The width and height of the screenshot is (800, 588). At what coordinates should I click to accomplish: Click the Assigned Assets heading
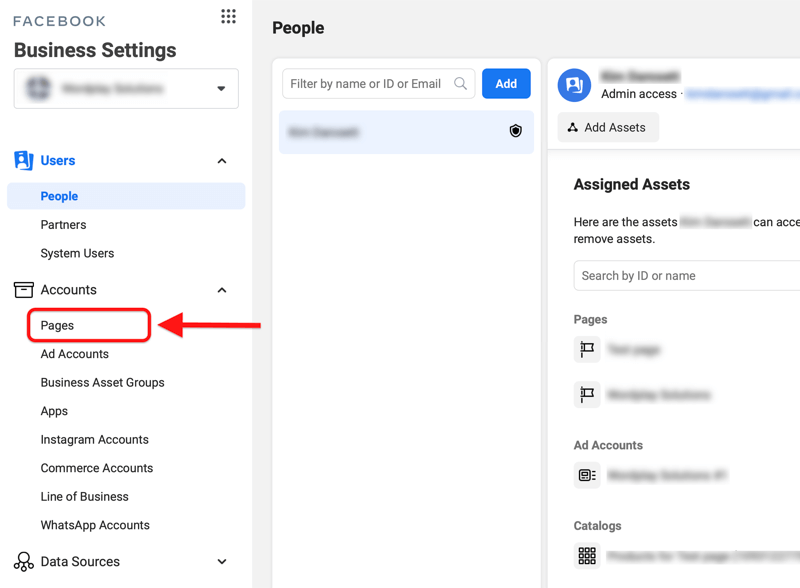pos(632,184)
